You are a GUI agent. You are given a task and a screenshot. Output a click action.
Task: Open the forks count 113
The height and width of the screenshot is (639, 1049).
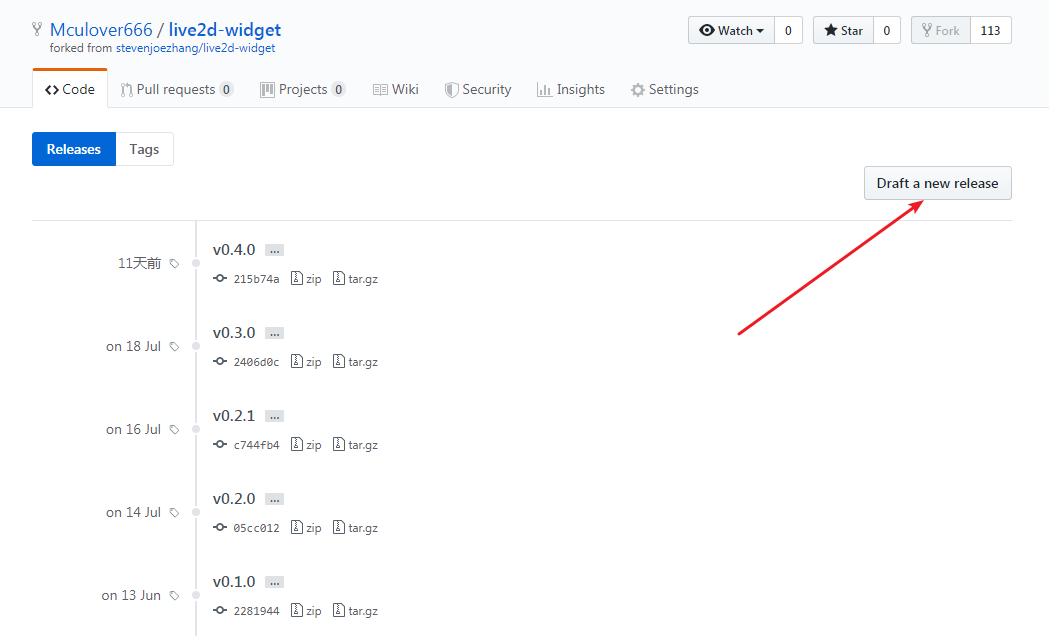pyautogui.click(x=990, y=31)
